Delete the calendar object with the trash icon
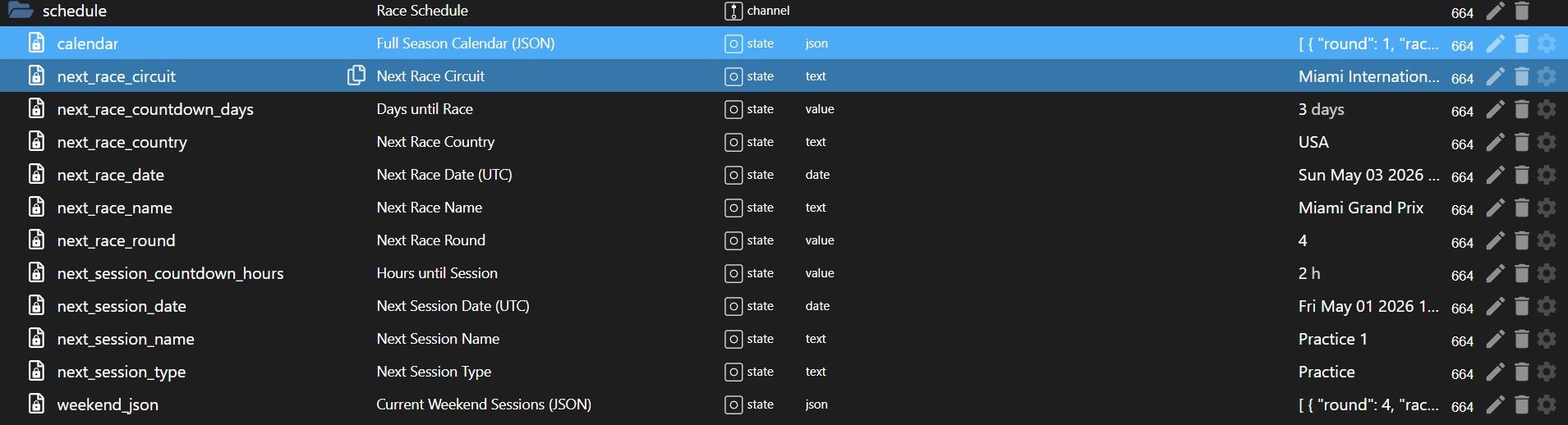The height and width of the screenshot is (425, 1568). (x=1521, y=43)
